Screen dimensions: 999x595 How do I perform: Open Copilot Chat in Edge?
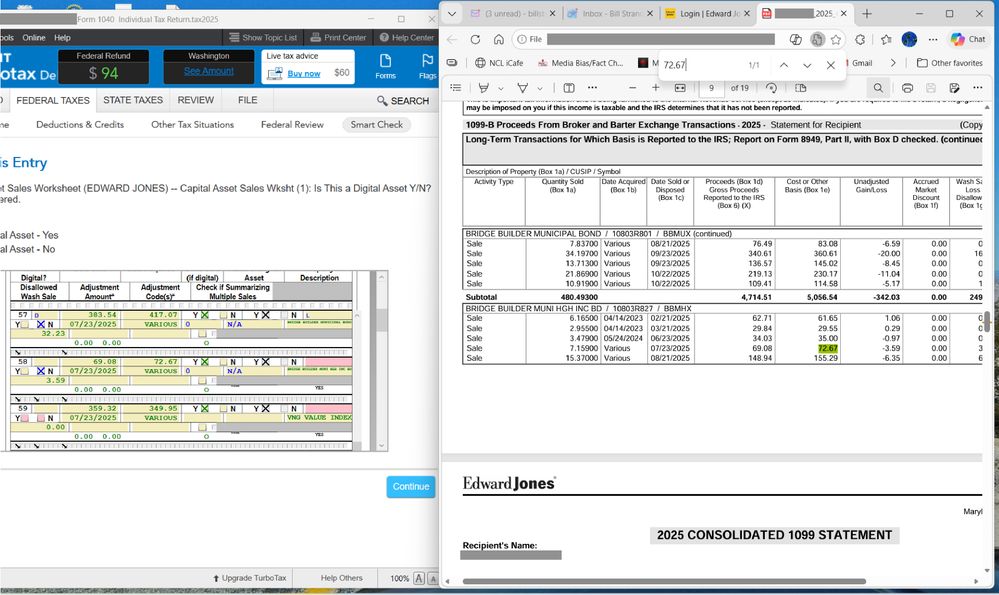pyautogui.click(x=967, y=39)
